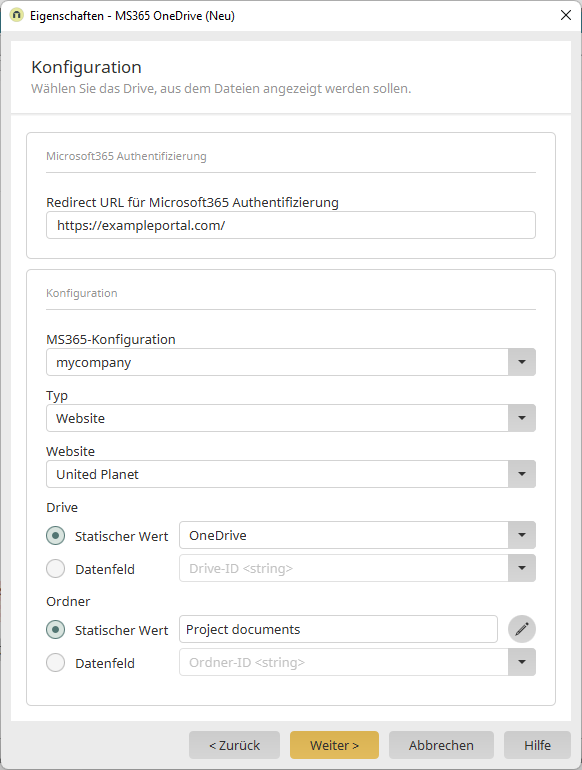Open the Website dropdown with United Planet
582x770 pixels.
click(x=522, y=474)
